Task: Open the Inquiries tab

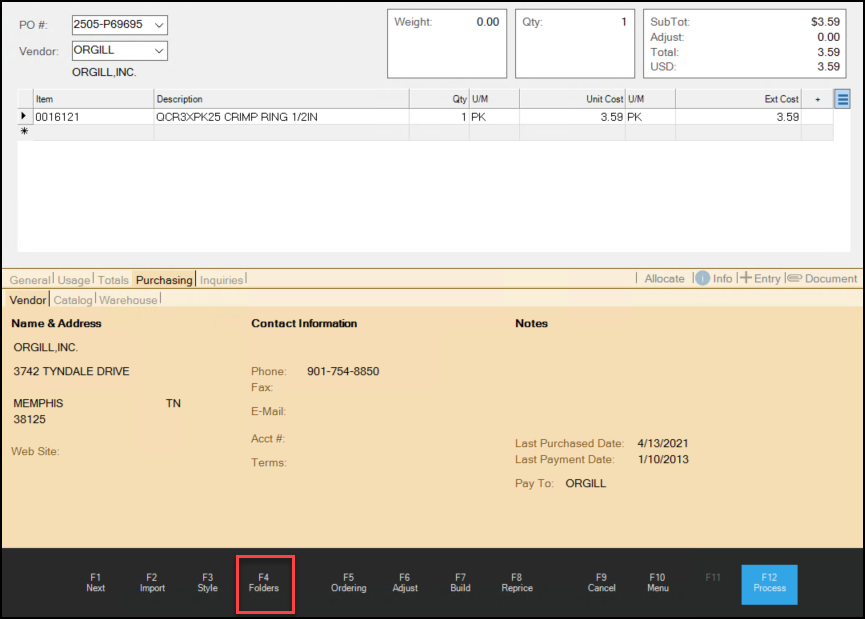Action: pos(221,280)
